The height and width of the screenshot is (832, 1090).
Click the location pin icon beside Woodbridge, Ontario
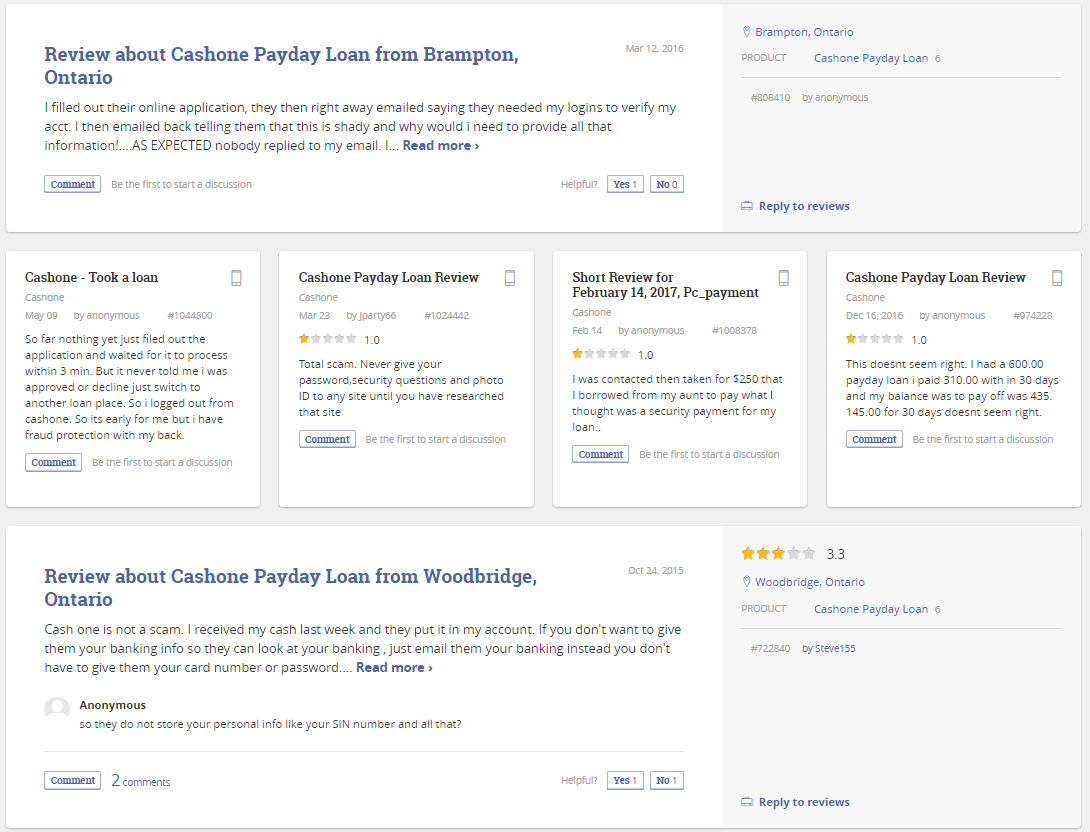747,582
